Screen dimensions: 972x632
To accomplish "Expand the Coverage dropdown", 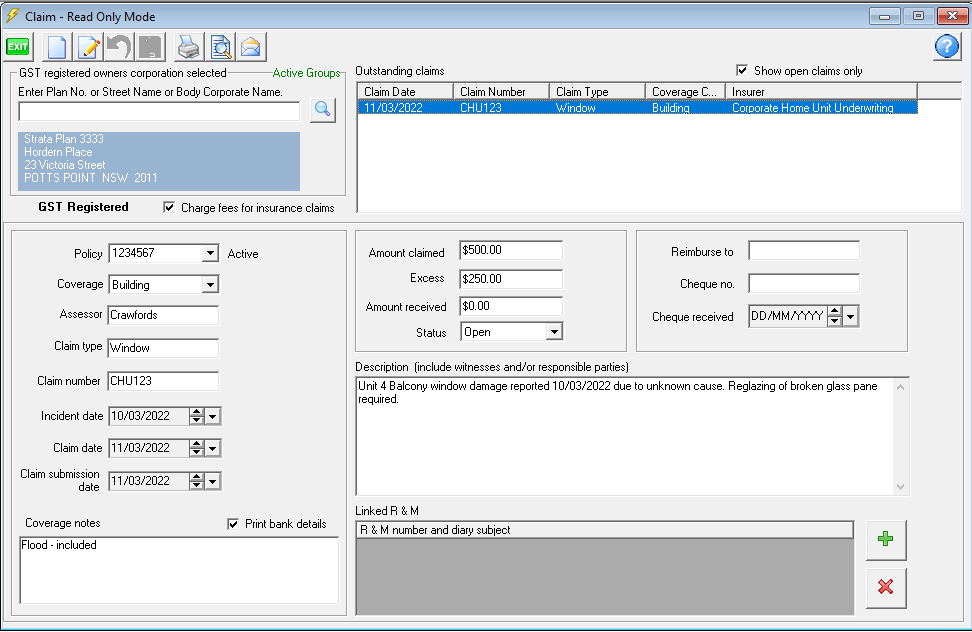I will pos(210,285).
